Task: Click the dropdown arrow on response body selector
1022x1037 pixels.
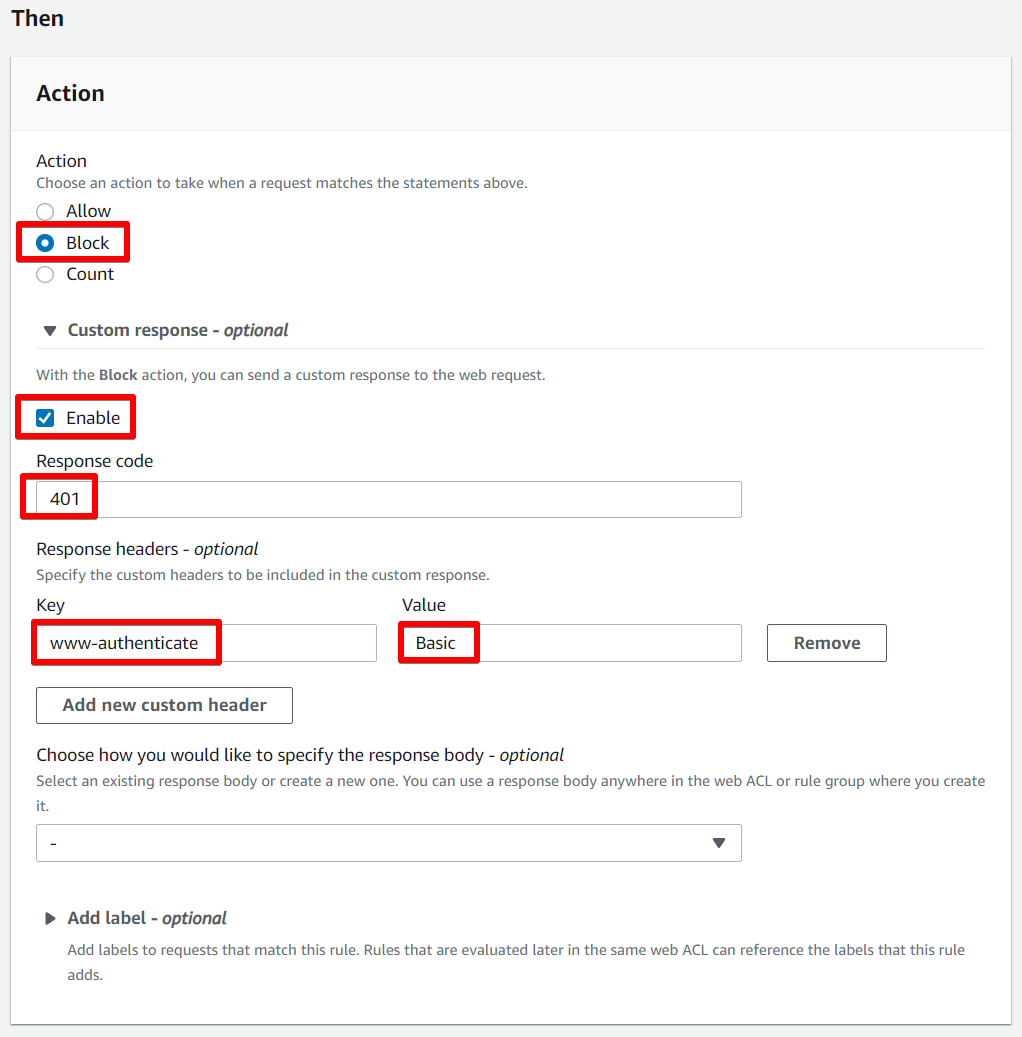Action: tap(719, 843)
